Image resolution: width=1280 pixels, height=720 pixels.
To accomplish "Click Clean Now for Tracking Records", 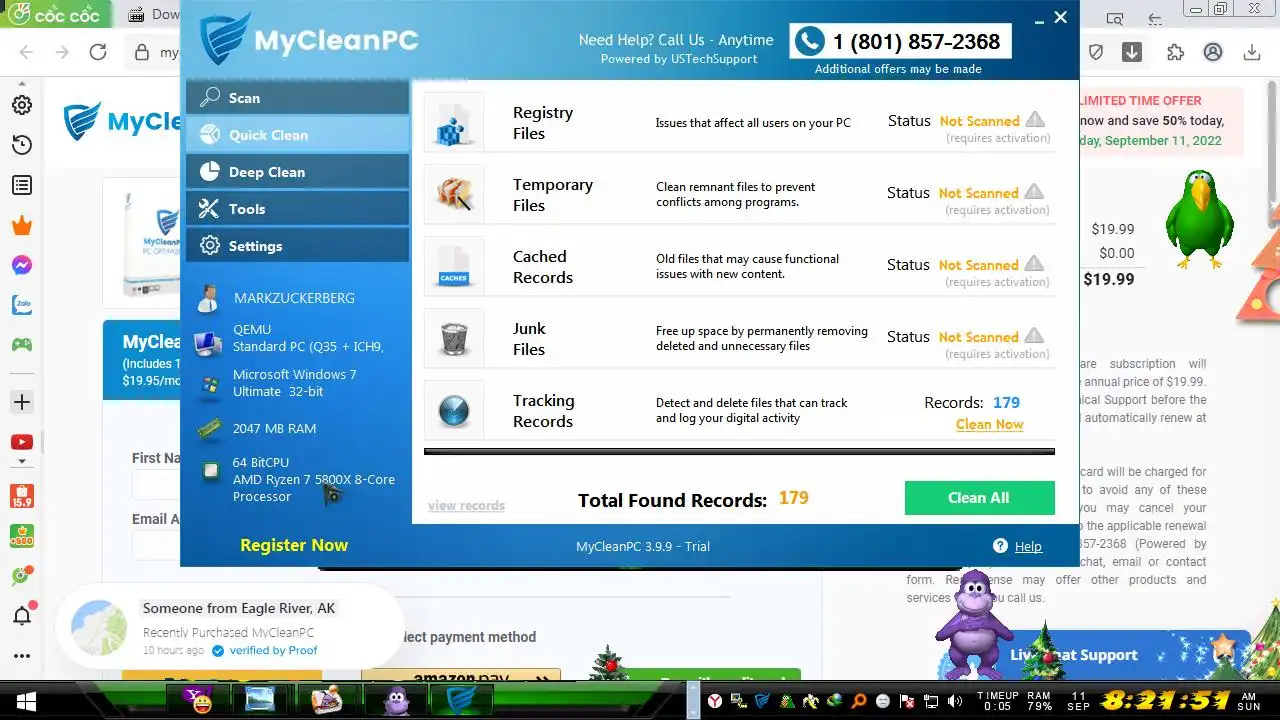I will click(x=989, y=424).
